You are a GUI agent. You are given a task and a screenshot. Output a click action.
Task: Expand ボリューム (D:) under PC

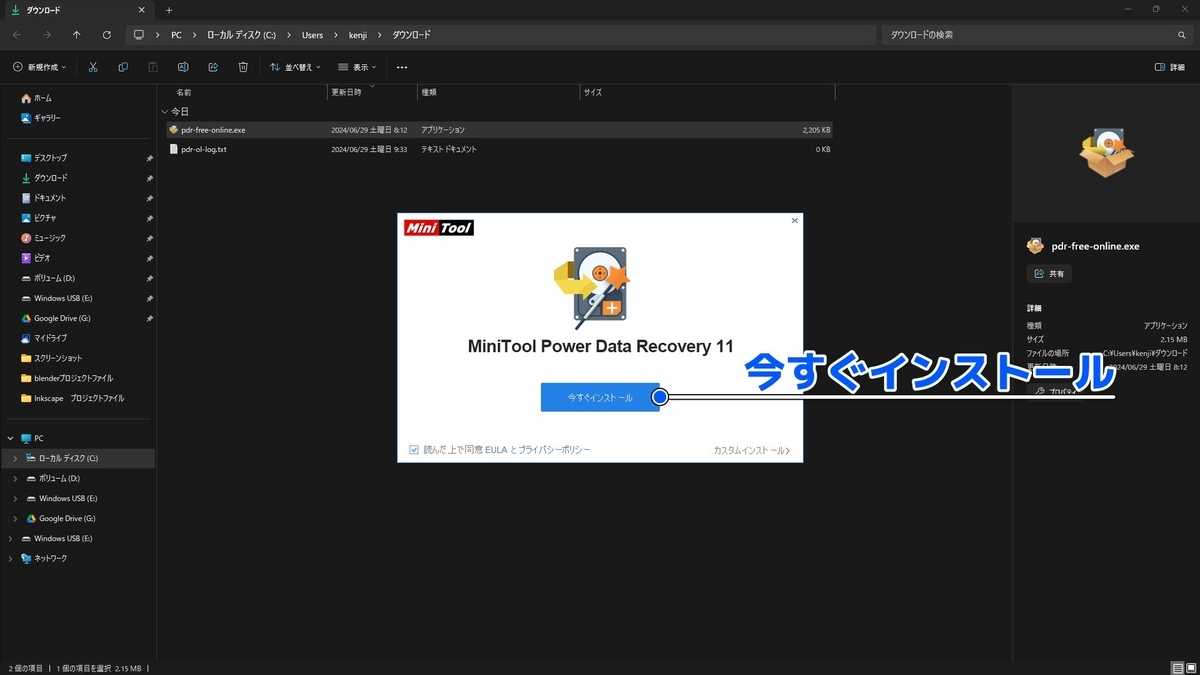point(15,478)
